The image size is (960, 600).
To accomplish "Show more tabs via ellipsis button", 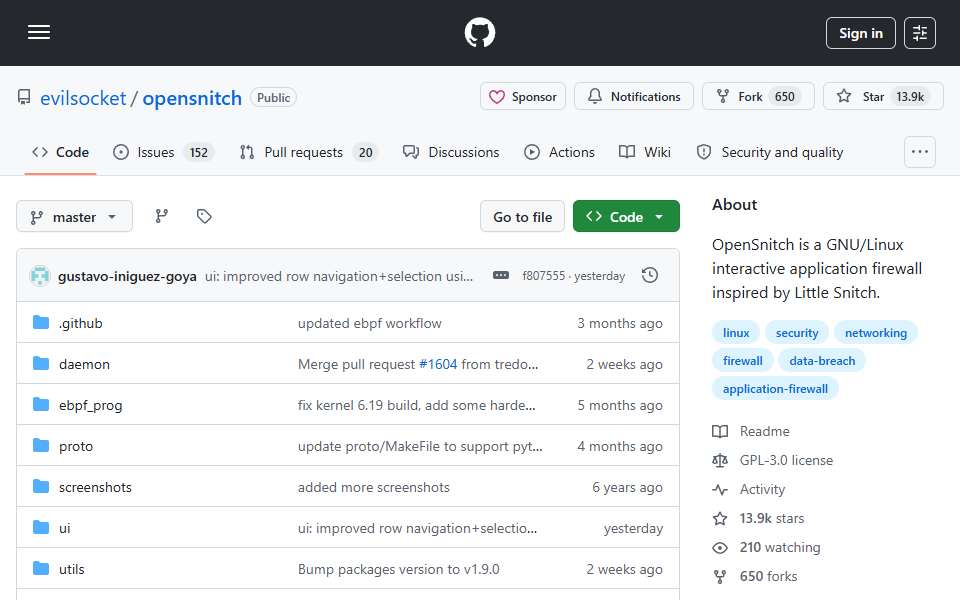I will coord(920,152).
